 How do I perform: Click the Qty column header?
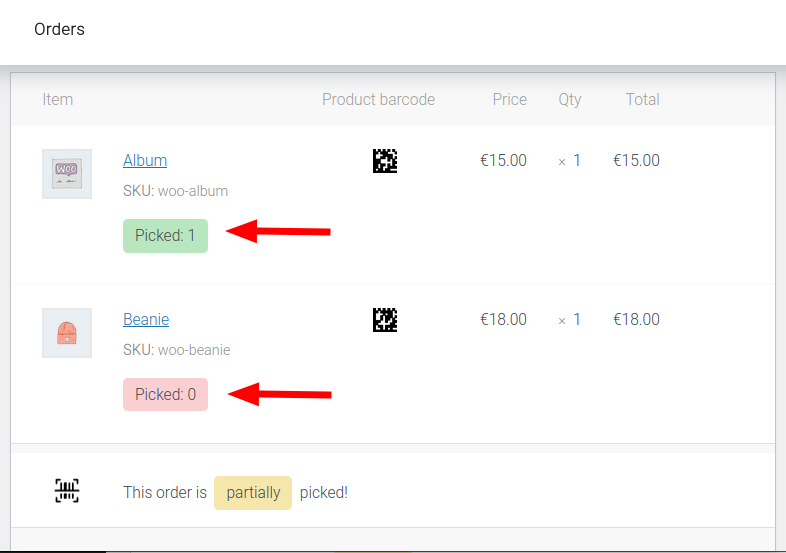point(570,99)
